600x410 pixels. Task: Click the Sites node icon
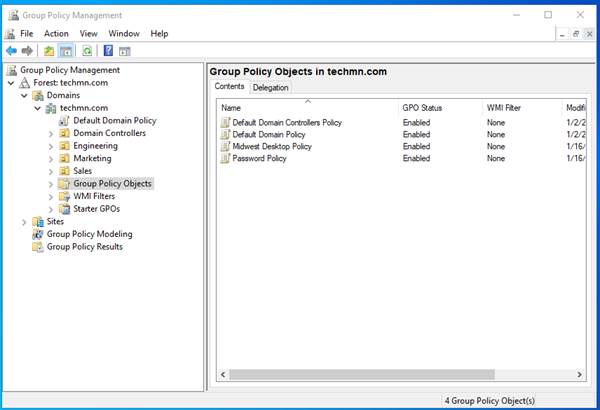pos(38,222)
